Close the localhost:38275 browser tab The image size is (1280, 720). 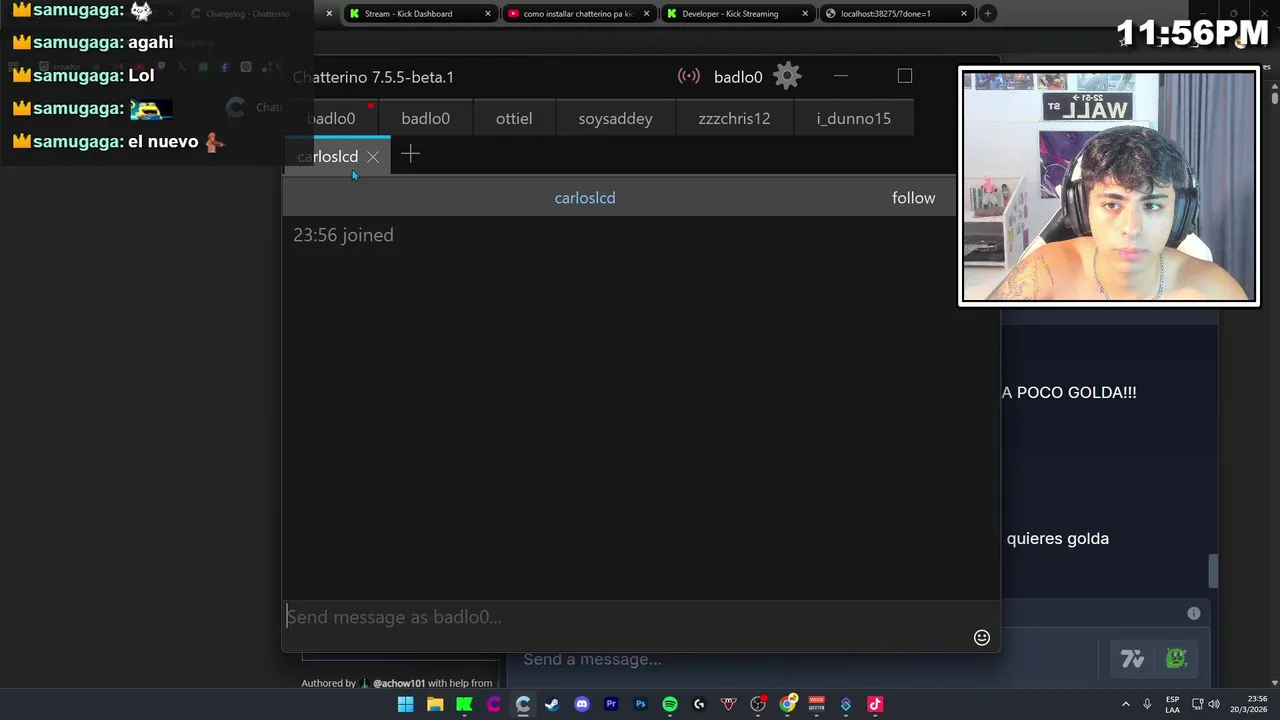click(963, 14)
